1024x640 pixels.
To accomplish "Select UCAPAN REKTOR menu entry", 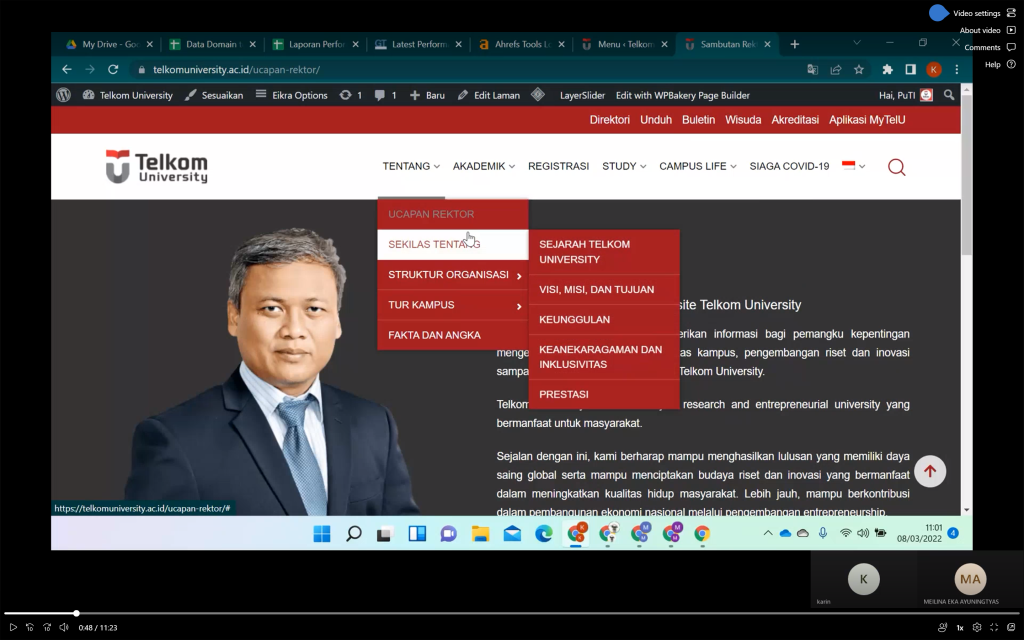I will tap(453, 214).
